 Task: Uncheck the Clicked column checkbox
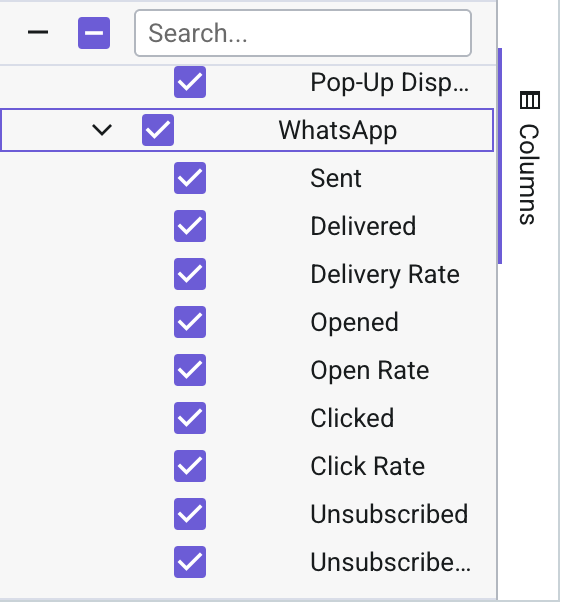point(190,418)
